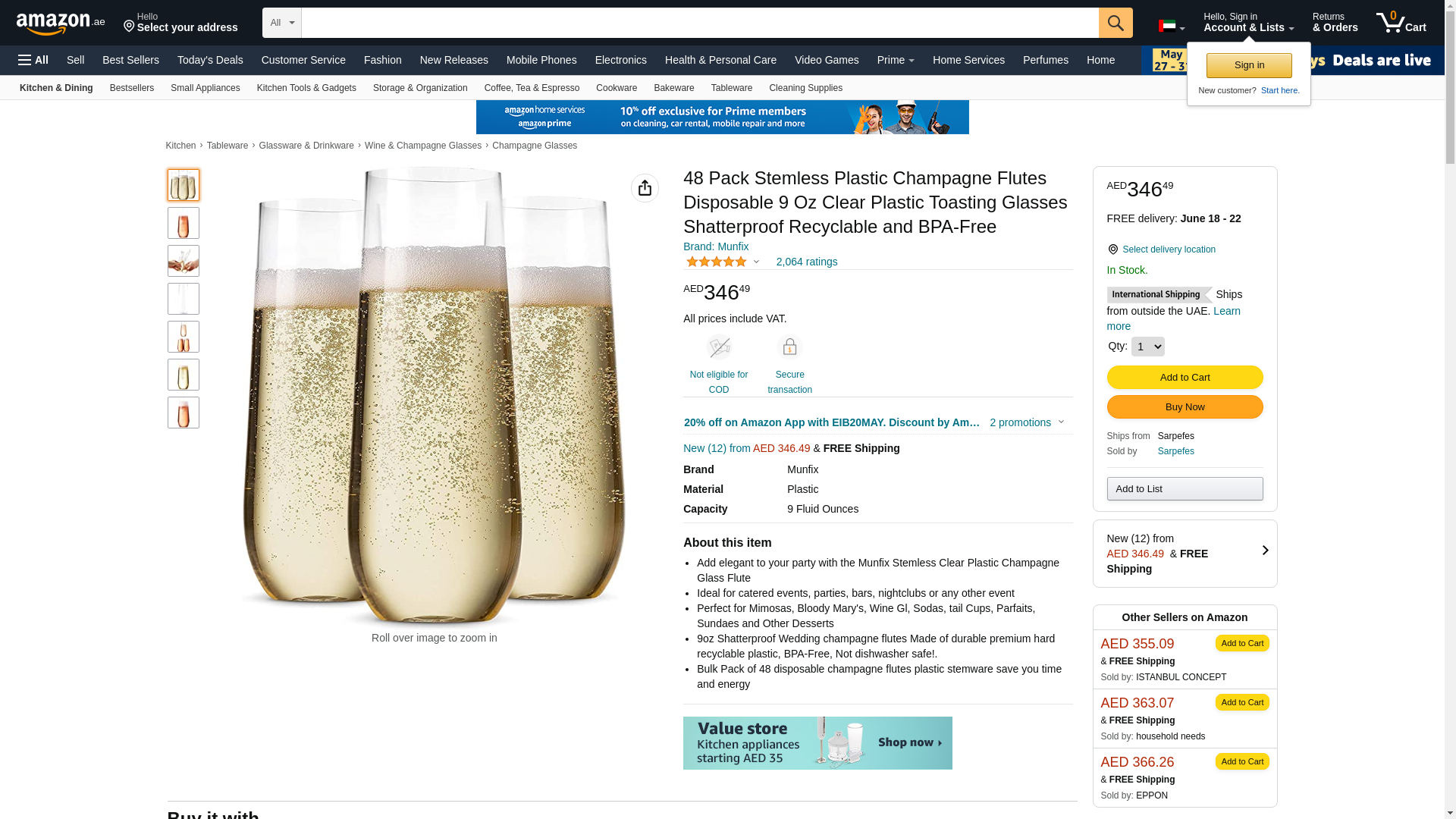Viewport: 1456px width, 819px height.
Task: Click the Not eligible for COD icon
Action: click(718, 347)
